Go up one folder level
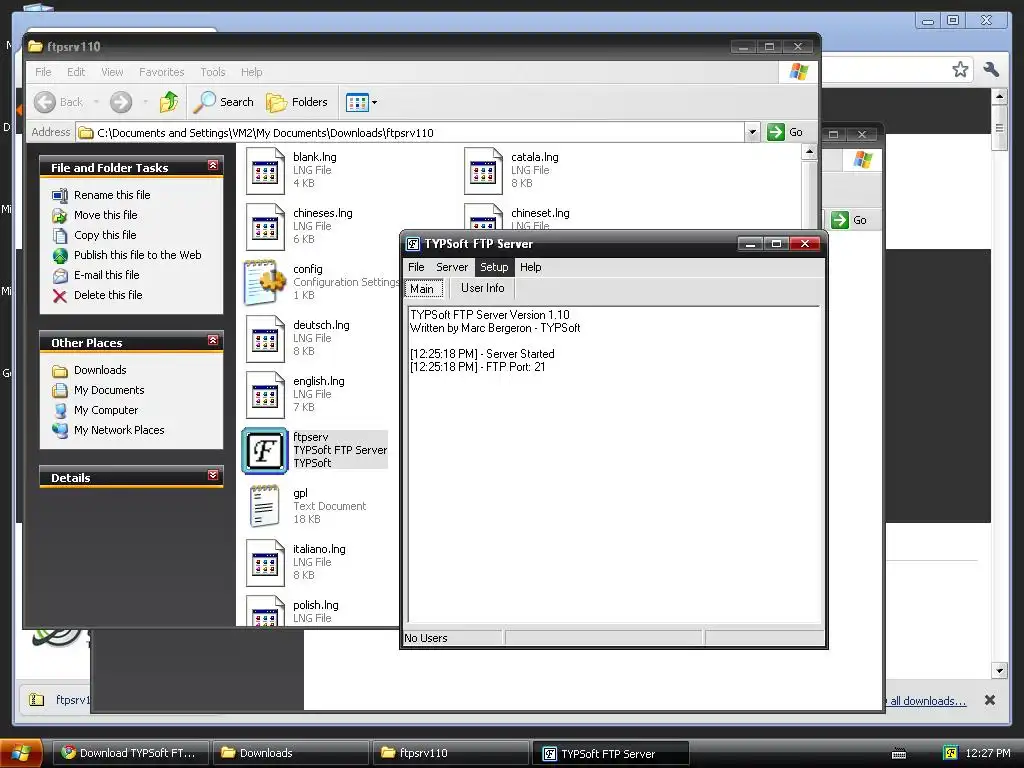This screenshot has width=1024, height=768. click(x=169, y=102)
